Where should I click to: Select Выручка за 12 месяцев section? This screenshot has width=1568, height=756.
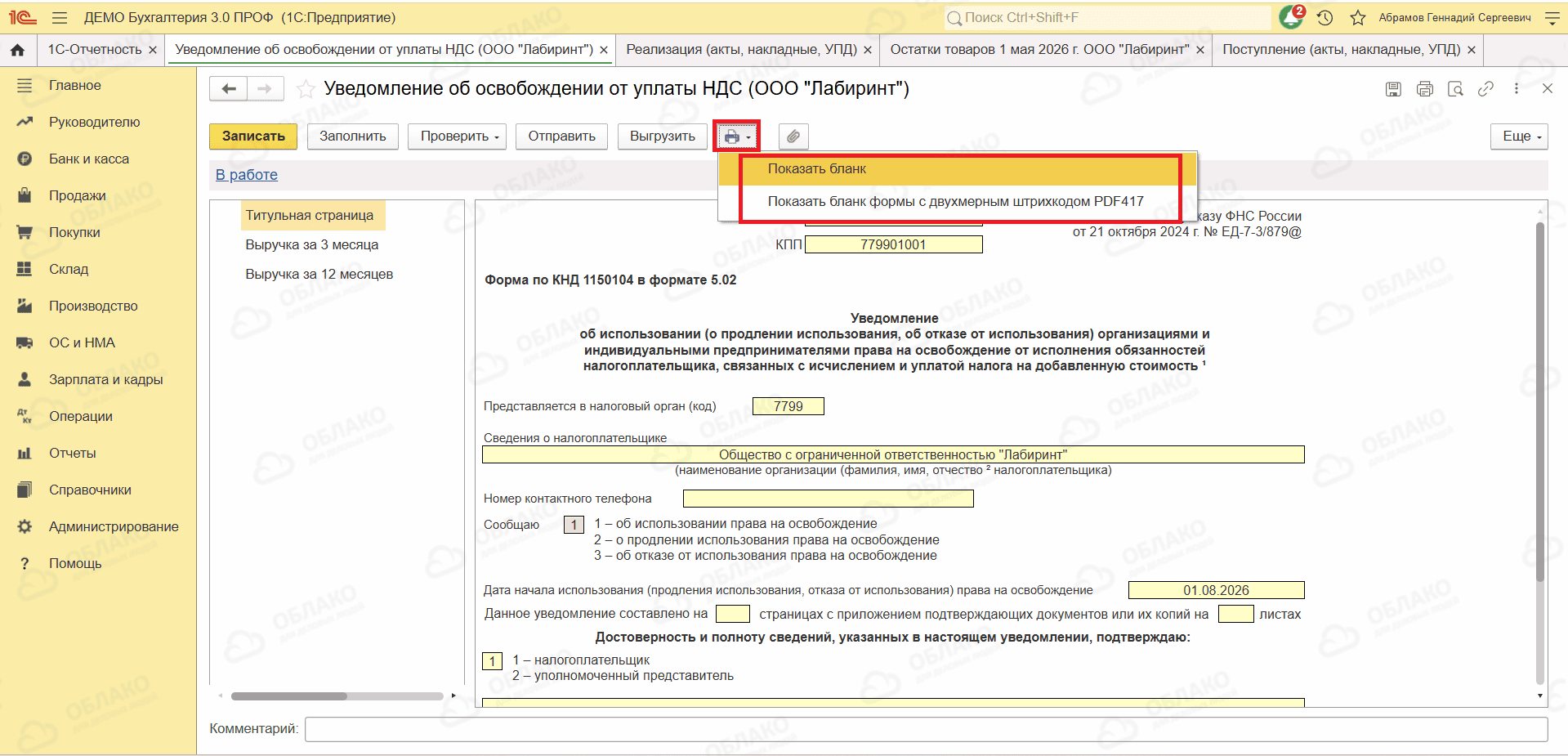pos(319,275)
